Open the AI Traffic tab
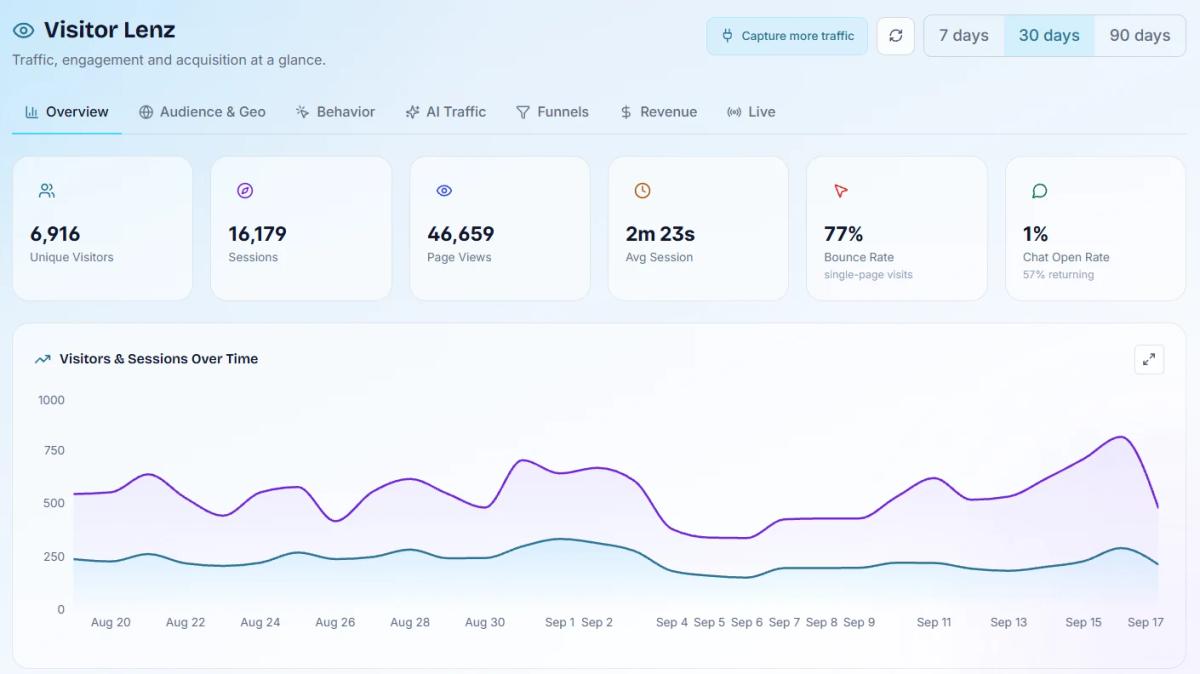This screenshot has height=674, width=1200. 445,112
